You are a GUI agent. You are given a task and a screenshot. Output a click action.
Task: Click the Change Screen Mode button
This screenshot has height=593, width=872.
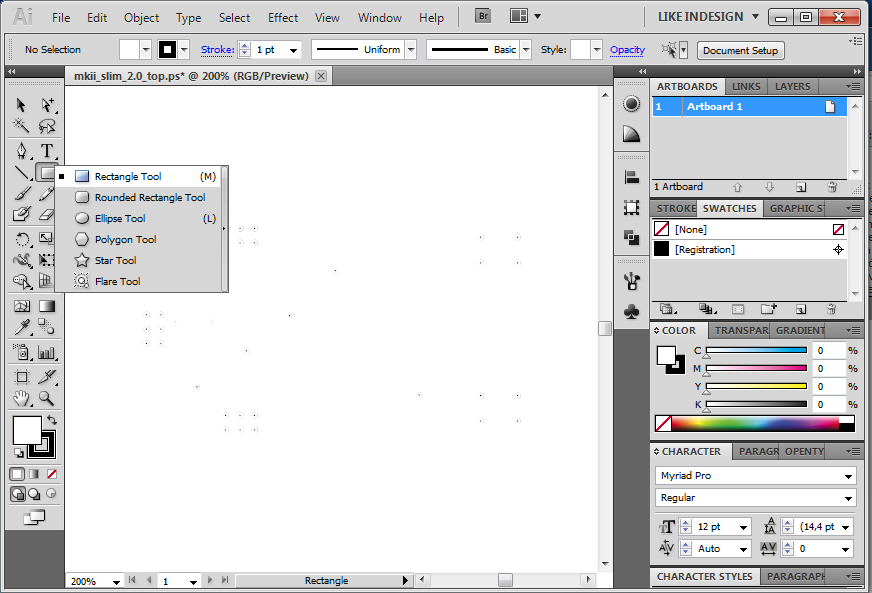coord(34,517)
